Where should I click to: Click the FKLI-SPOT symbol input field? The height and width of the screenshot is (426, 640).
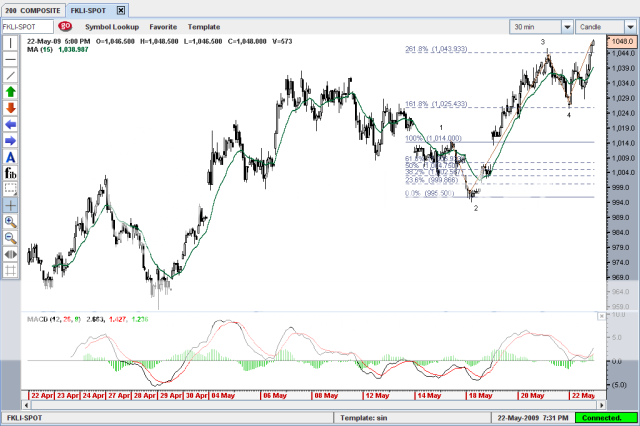pos(26,26)
